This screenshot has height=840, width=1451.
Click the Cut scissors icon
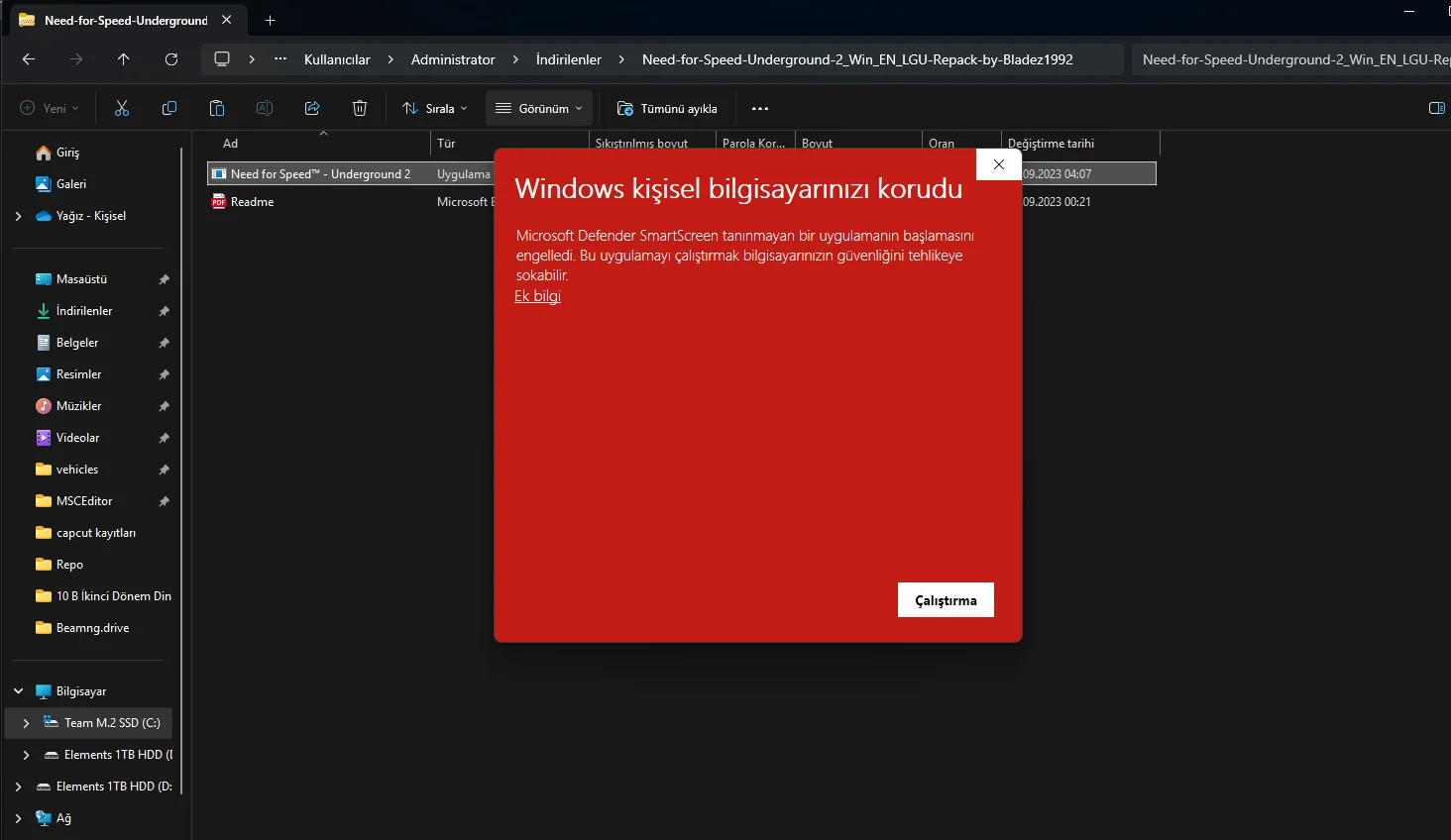point(122,108)
